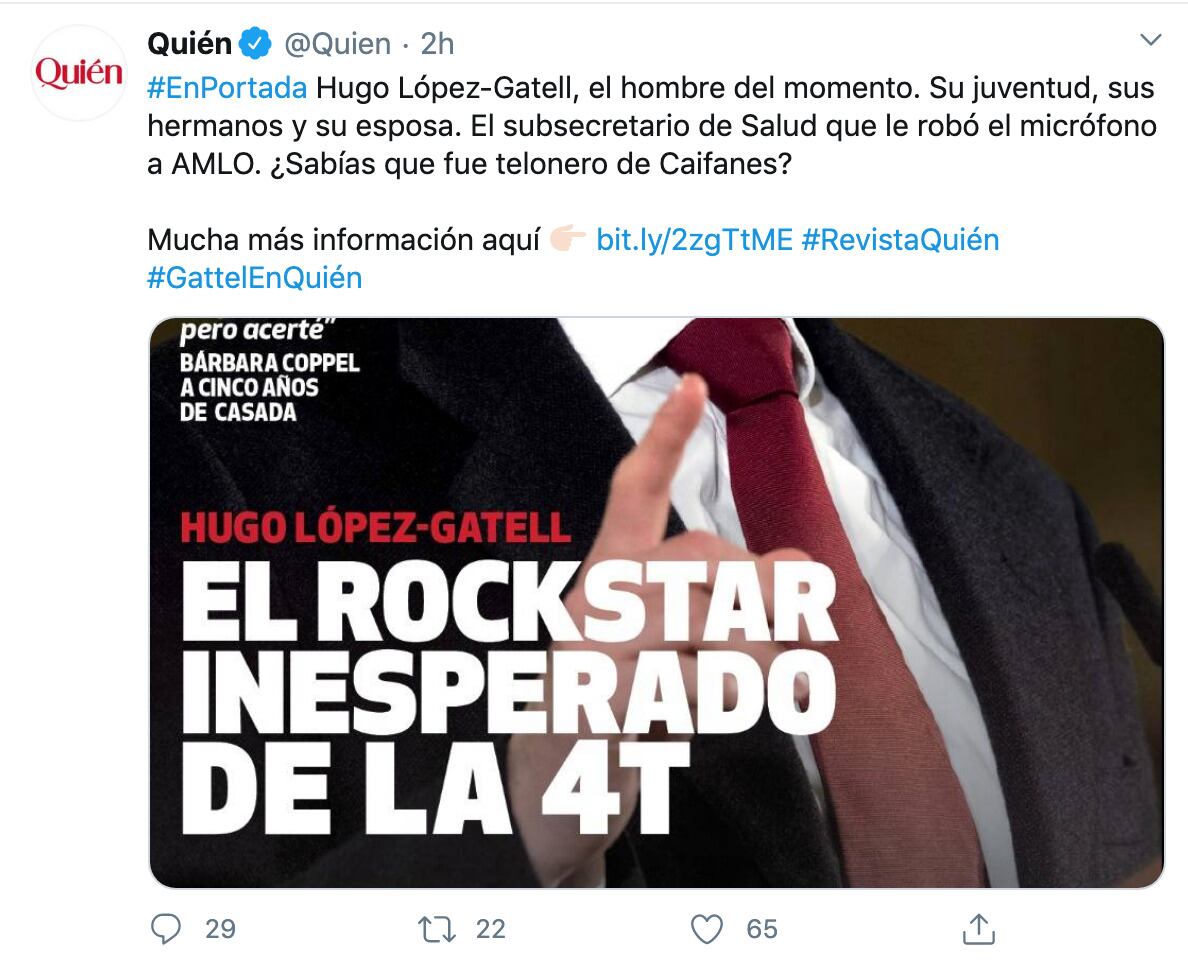Click the reply count 29
The height and width of the screenshot is (964, 1188).
point(220,929)
